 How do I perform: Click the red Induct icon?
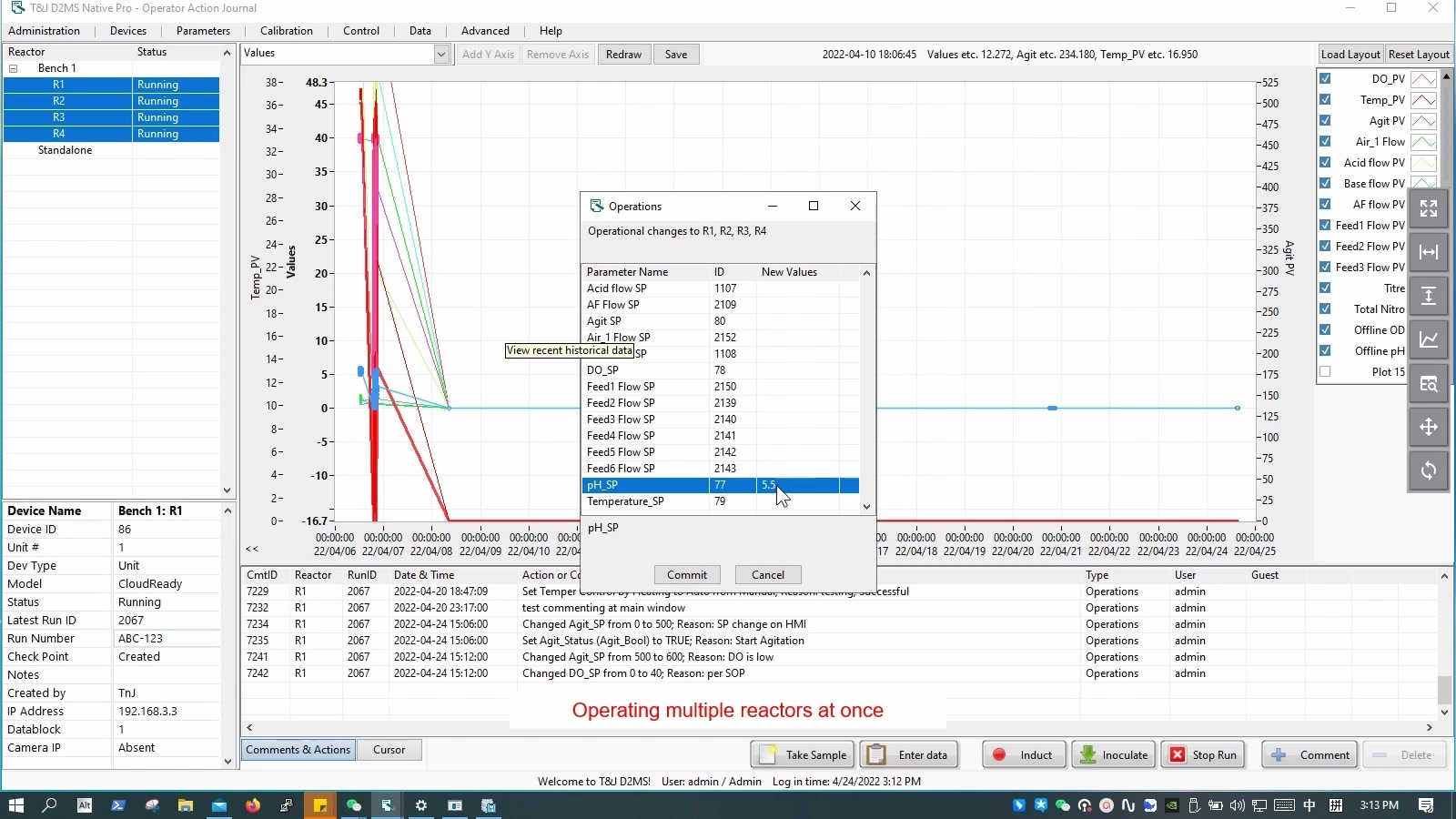coord(999,754)
